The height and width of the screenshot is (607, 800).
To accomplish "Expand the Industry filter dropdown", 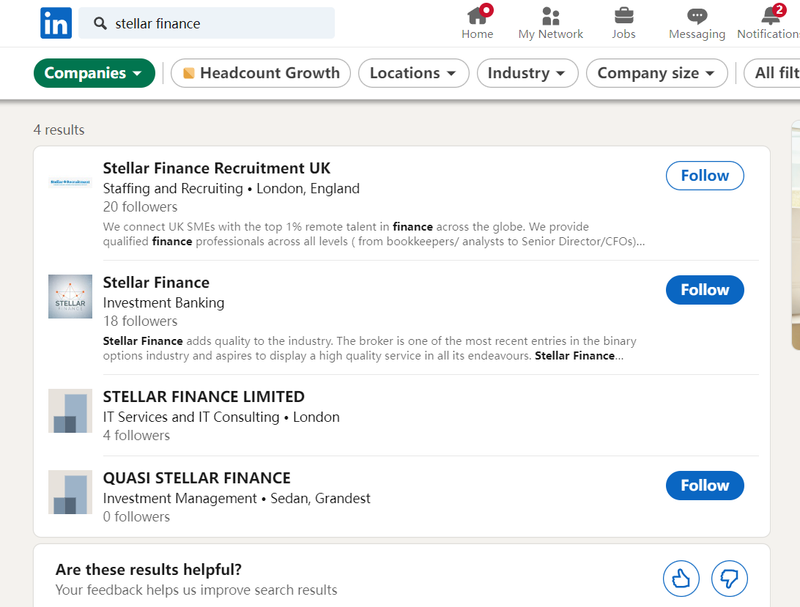I will [527, 73].
